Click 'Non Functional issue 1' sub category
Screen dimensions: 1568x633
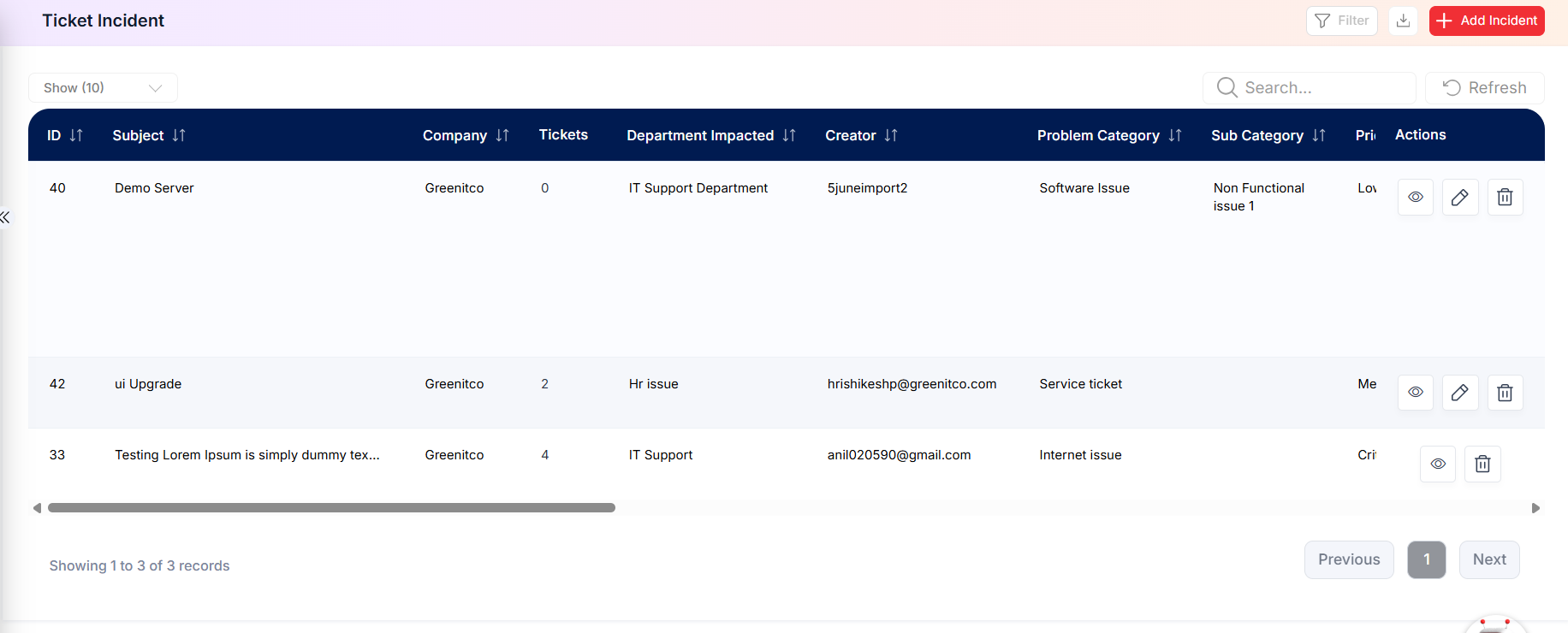pos(1259,197)
